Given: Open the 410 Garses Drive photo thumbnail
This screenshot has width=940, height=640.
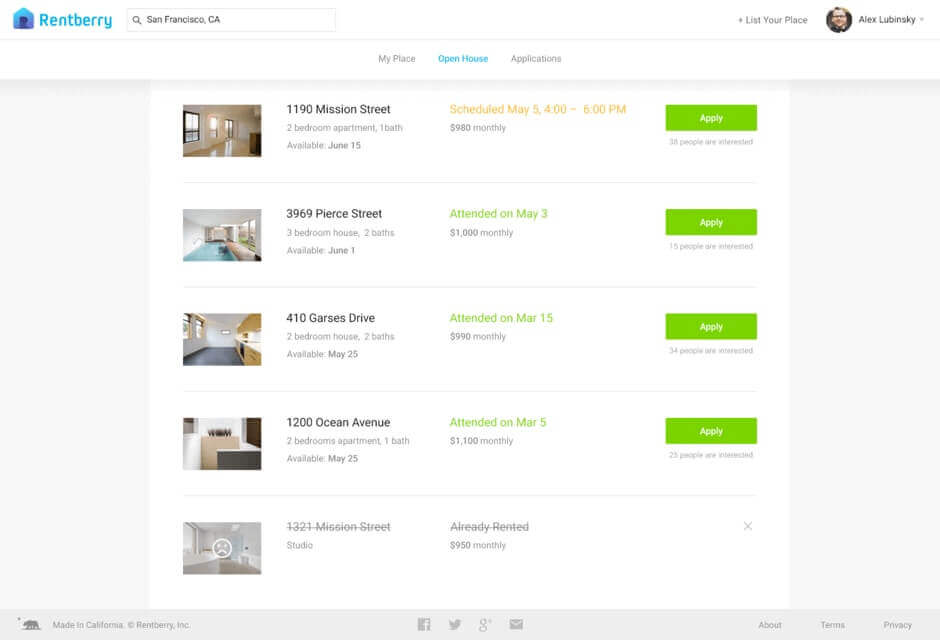Looking at the screenshot, I should (222, 339).
